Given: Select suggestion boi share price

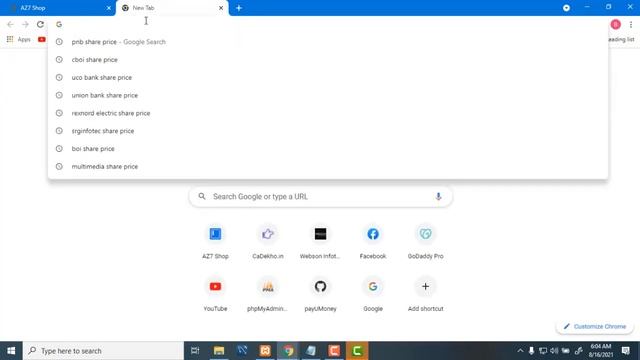Looking at the screenshot, I should click(328, 149).
